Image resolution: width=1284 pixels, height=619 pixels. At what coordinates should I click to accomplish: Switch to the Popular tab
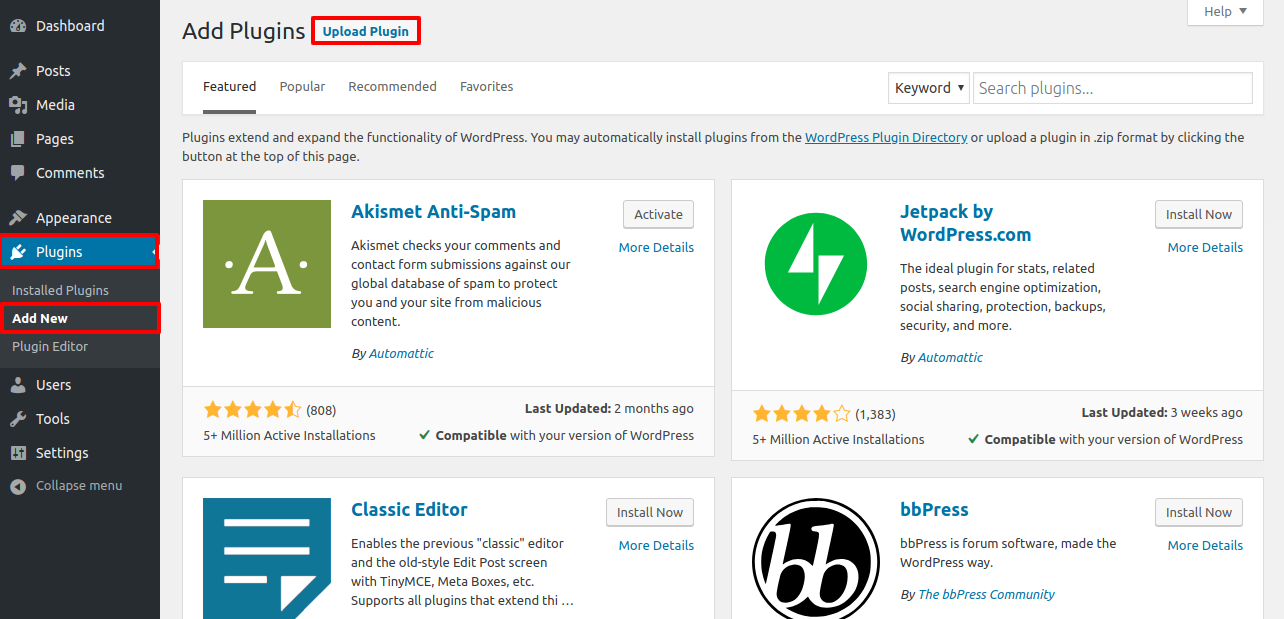pyautogui.click(x=302, y=87)
